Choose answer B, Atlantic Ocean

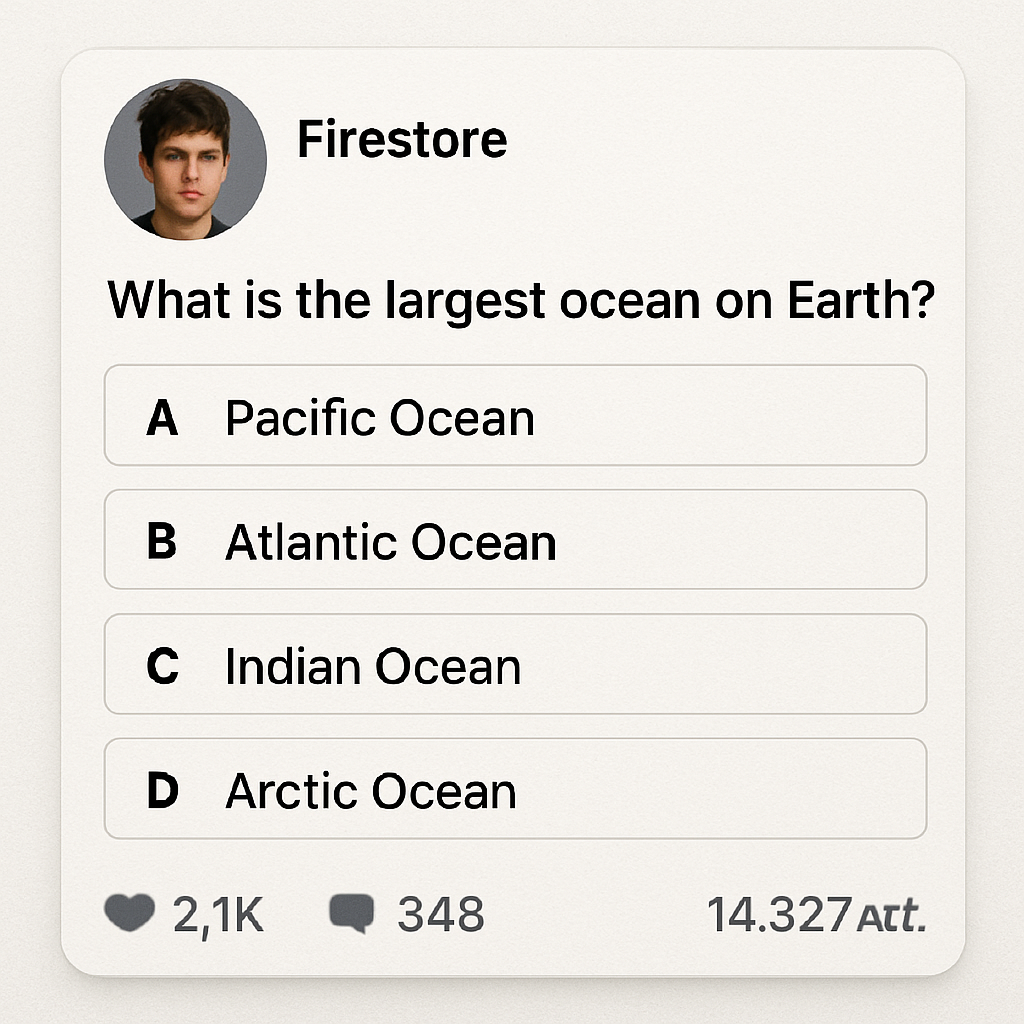point(515,541)
